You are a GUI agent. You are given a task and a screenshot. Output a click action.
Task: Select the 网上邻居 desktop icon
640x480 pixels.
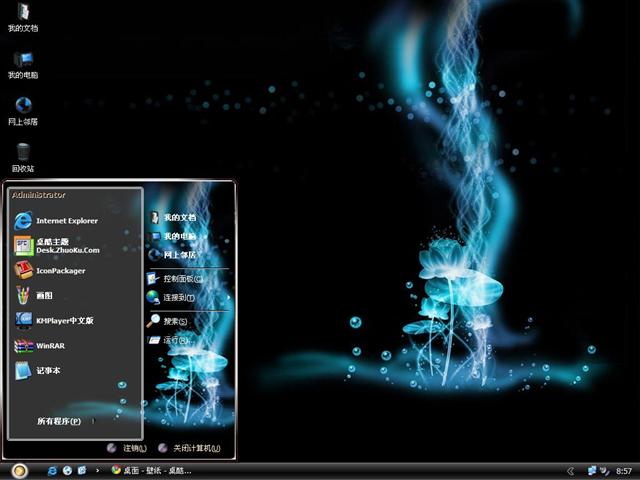(x=23, y=106)
